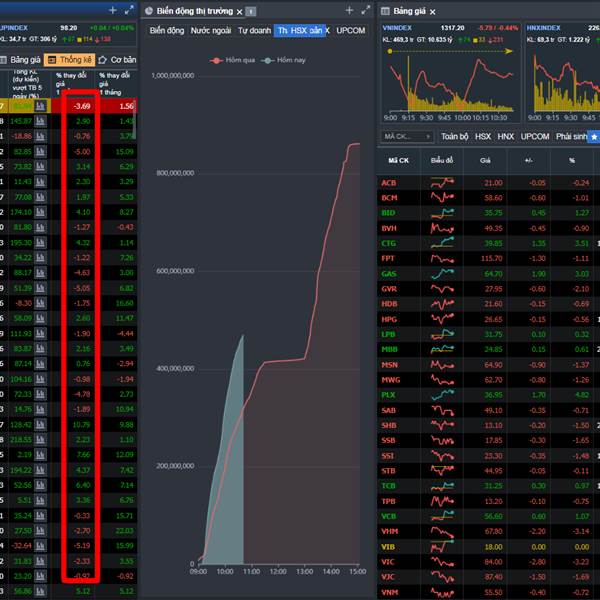Select the MWG ticker row
Image resolution: width=600 pixels, height=600 pixels.
point(488,380)
